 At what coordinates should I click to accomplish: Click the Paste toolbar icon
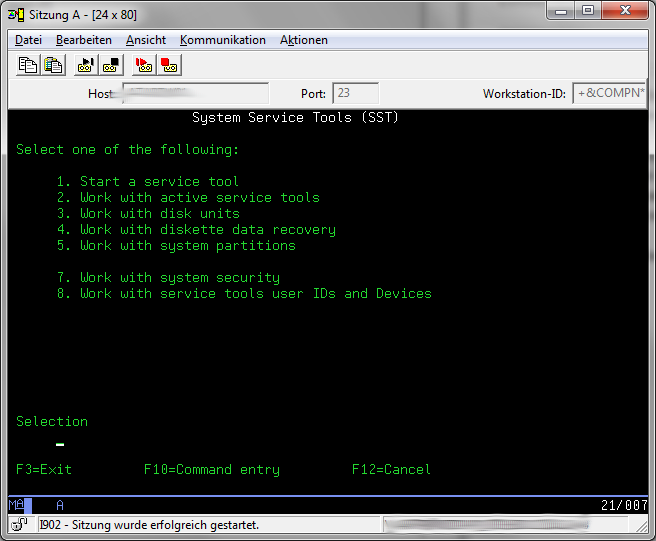click(x=53, y=65)
